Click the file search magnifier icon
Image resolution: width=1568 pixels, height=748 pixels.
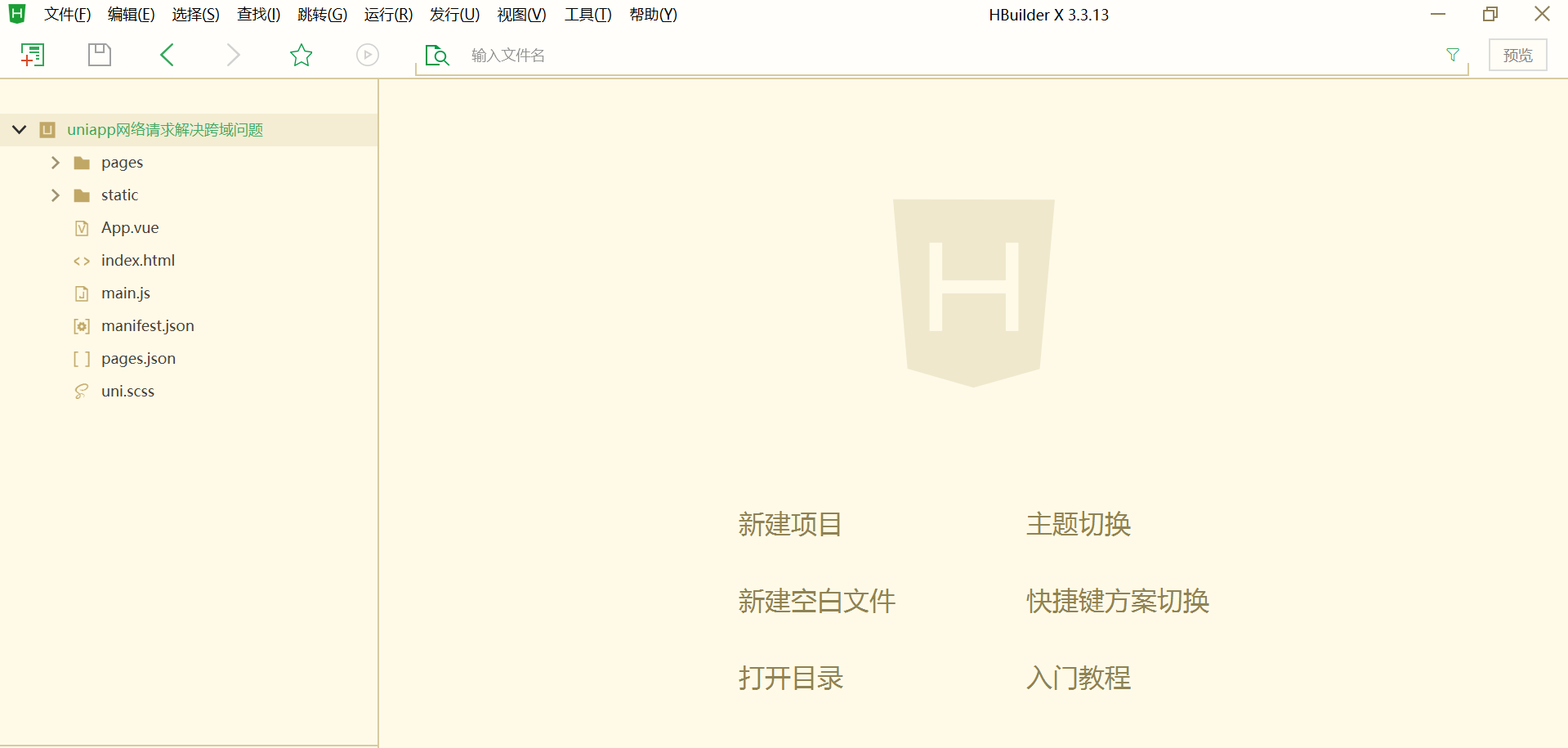(x=437, y=55)
